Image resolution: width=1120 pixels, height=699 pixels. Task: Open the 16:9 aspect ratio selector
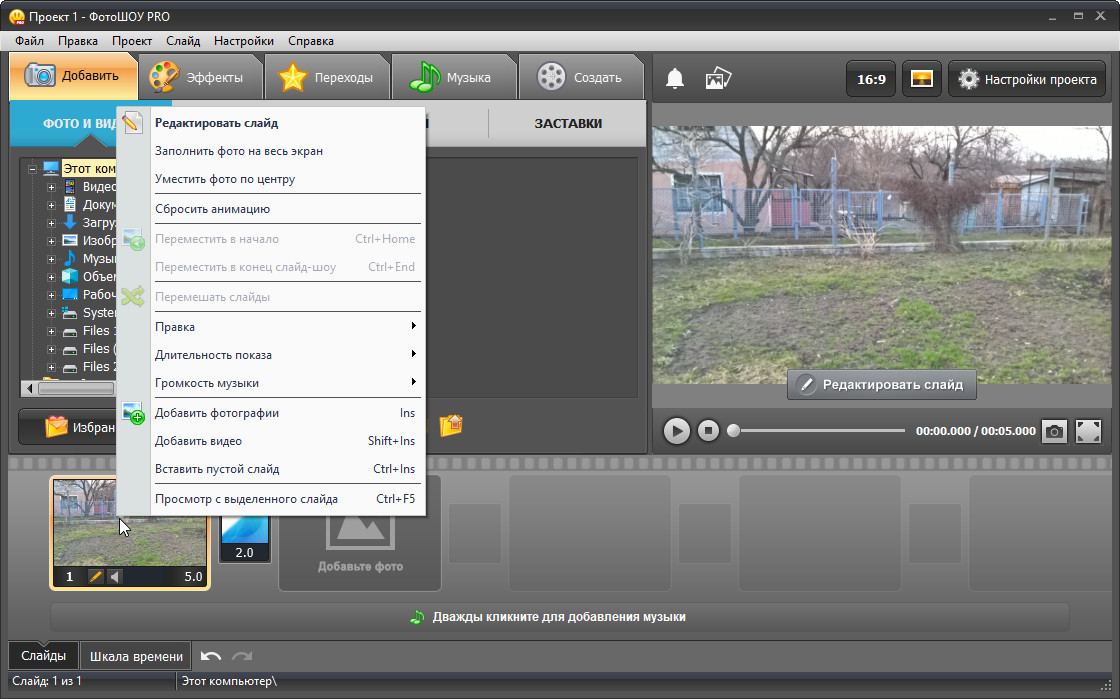[871, 79]
